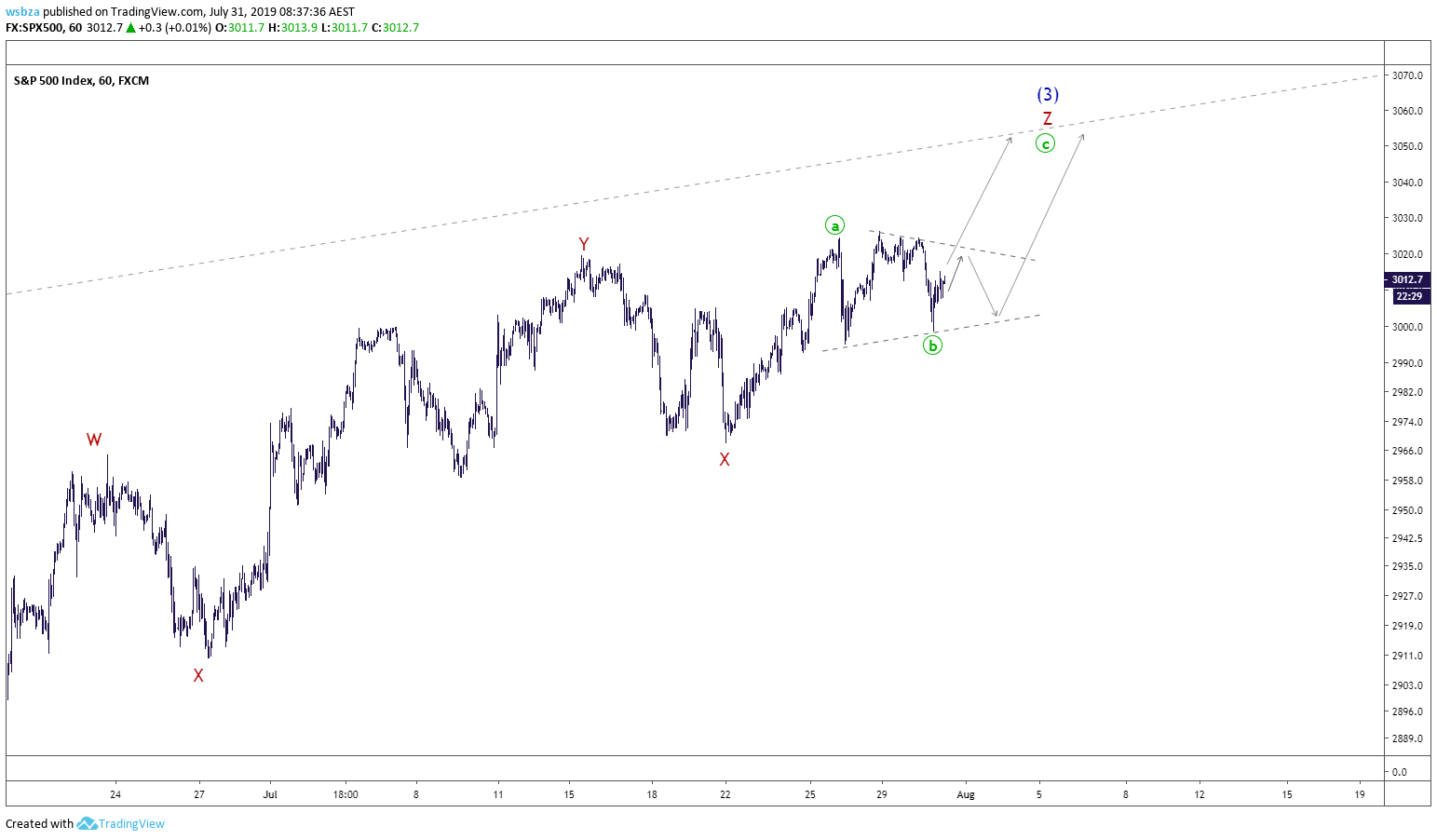The height and width of the screenshot is (840, 1437).
Task: Click the 3000.0 price axis label
Action: point(1407,327)
